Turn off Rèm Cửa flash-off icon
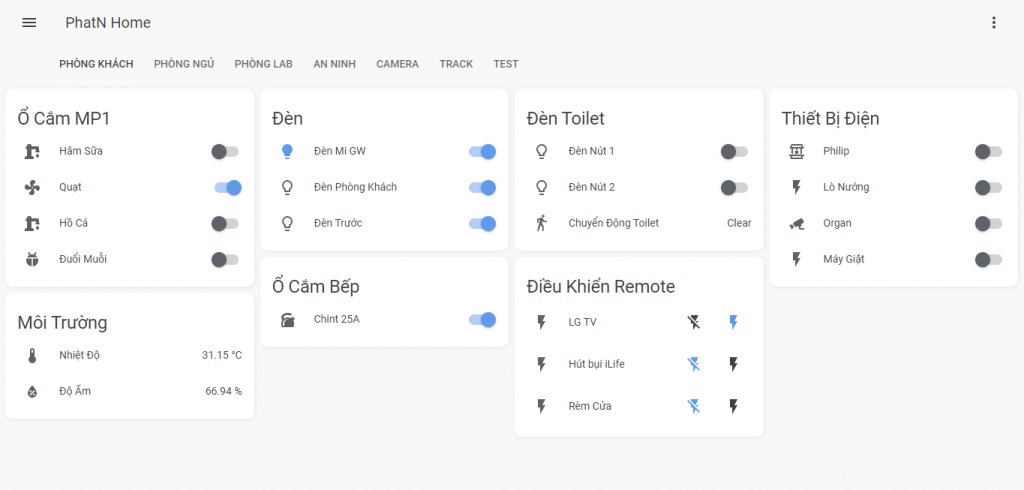 tap(694, 406)
